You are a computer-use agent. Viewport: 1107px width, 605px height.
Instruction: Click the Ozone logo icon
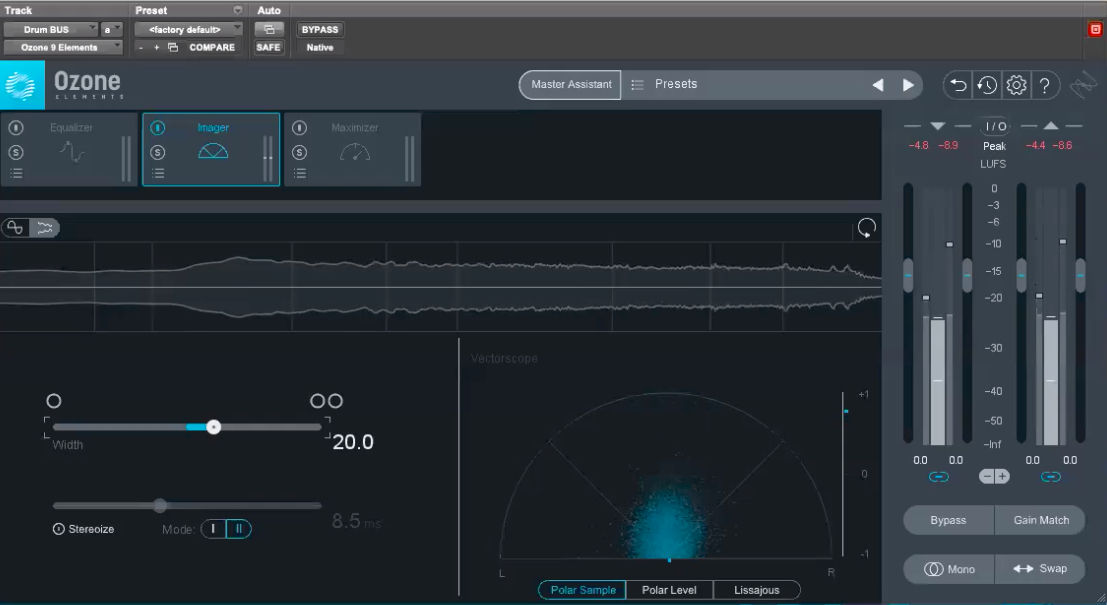[x=22, y=85]
